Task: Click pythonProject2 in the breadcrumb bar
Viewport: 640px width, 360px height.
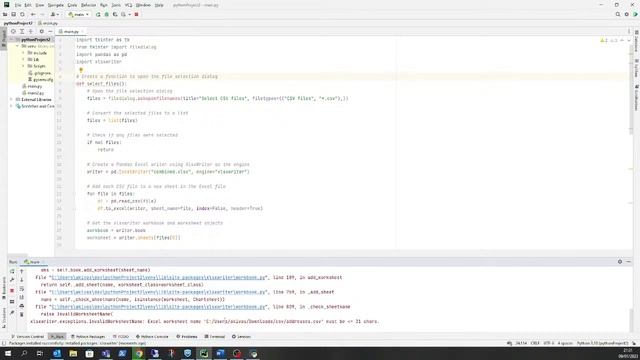Action: (x=18, y=23)
